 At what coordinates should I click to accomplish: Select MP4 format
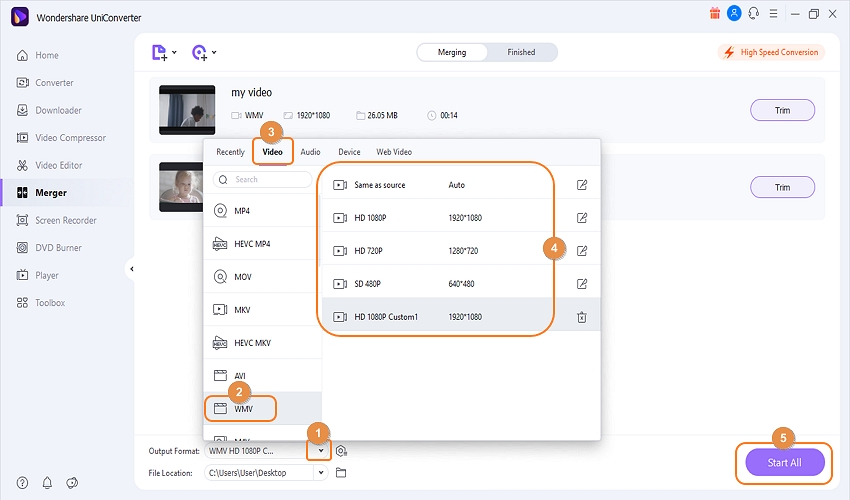click(x=262, y=210)
